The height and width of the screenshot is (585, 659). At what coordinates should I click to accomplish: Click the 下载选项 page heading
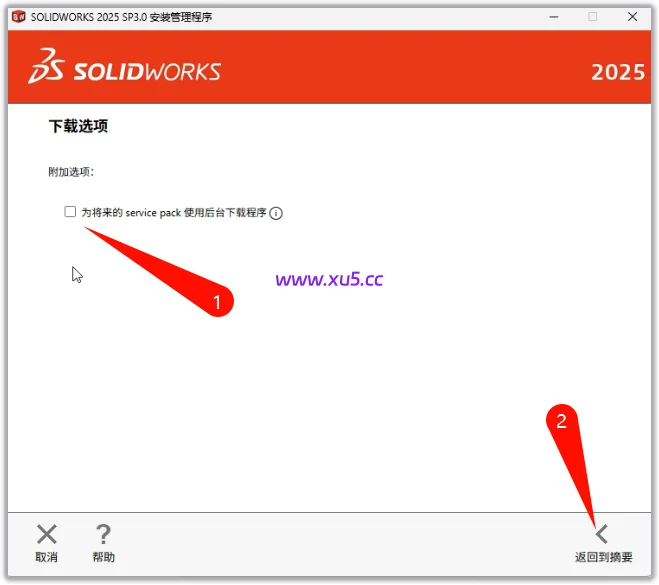(x=79, y=126)
